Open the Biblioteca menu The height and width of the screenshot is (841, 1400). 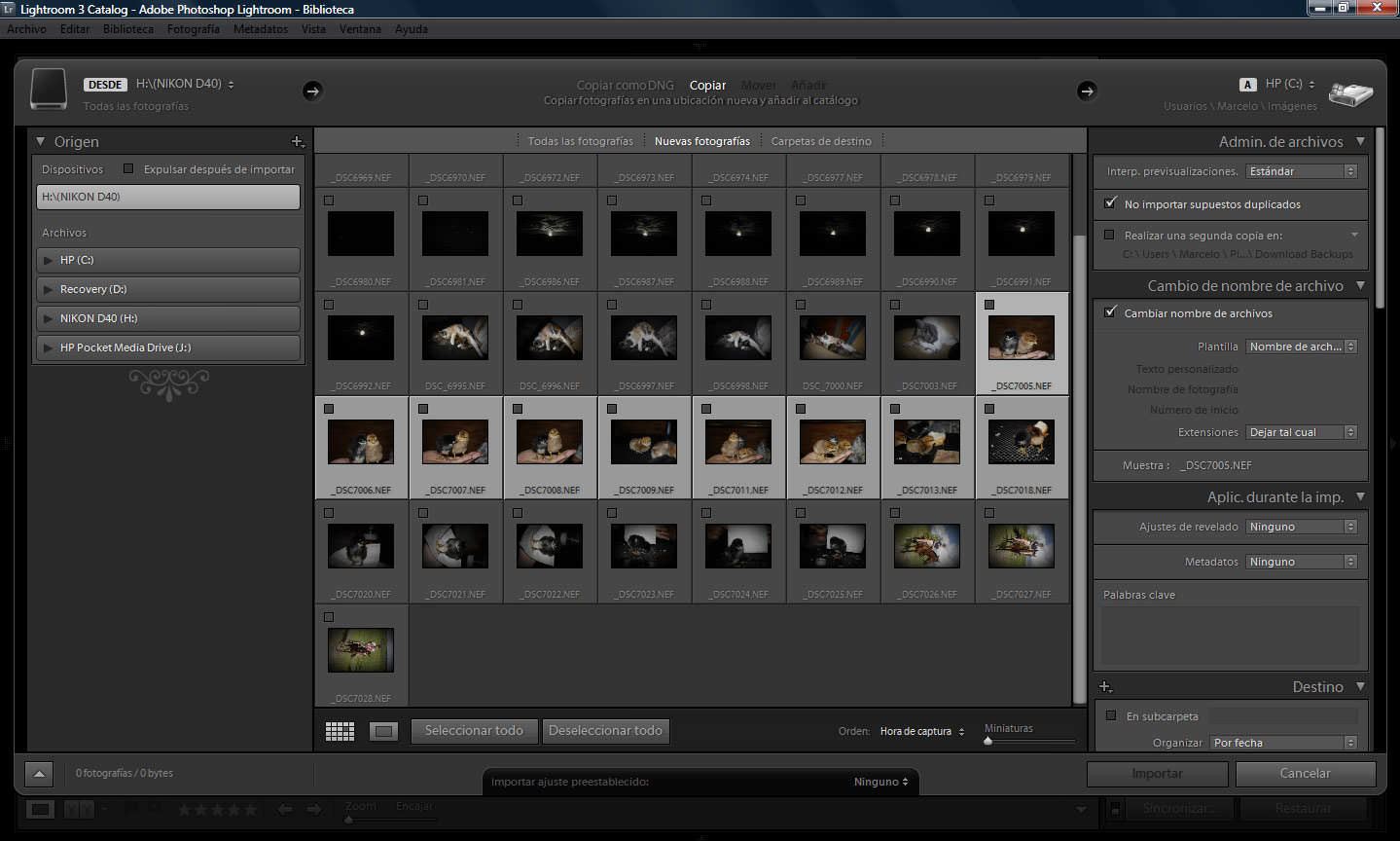click(127, 29)
